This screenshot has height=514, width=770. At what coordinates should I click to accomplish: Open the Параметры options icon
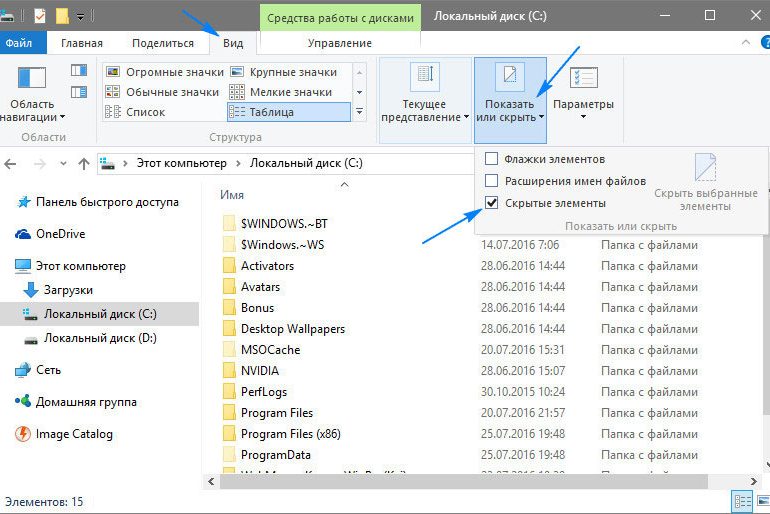(583, 79)
